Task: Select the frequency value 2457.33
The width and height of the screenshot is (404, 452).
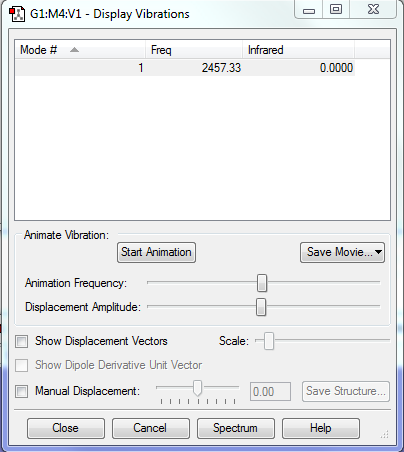Action: (221, 68)
